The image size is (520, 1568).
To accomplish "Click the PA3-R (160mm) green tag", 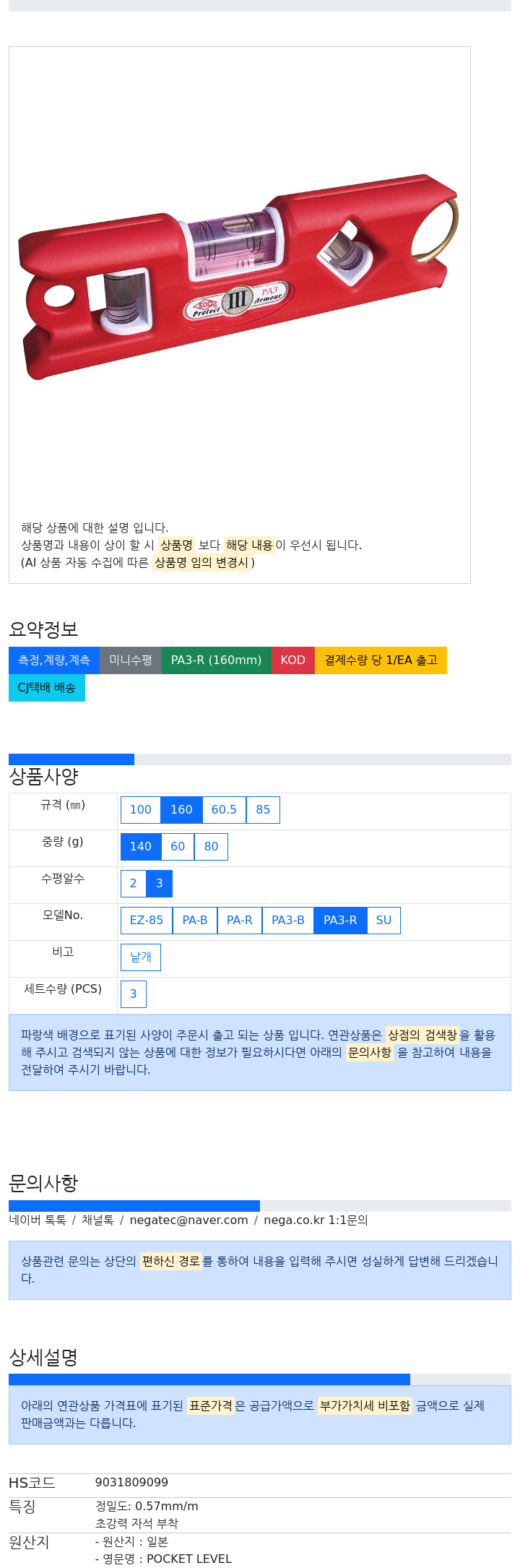I will 217,660.
